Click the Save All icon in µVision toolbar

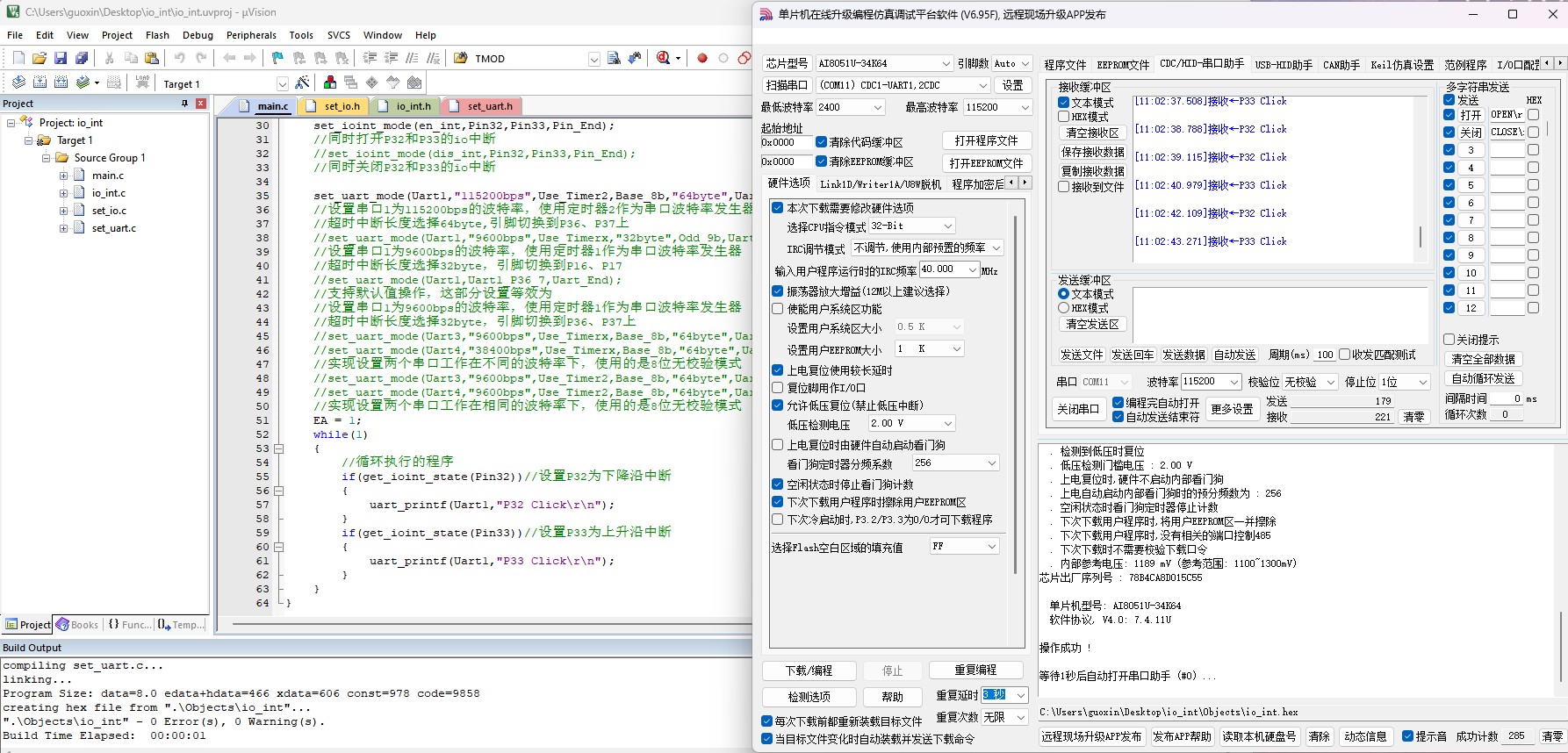(81, 59)
